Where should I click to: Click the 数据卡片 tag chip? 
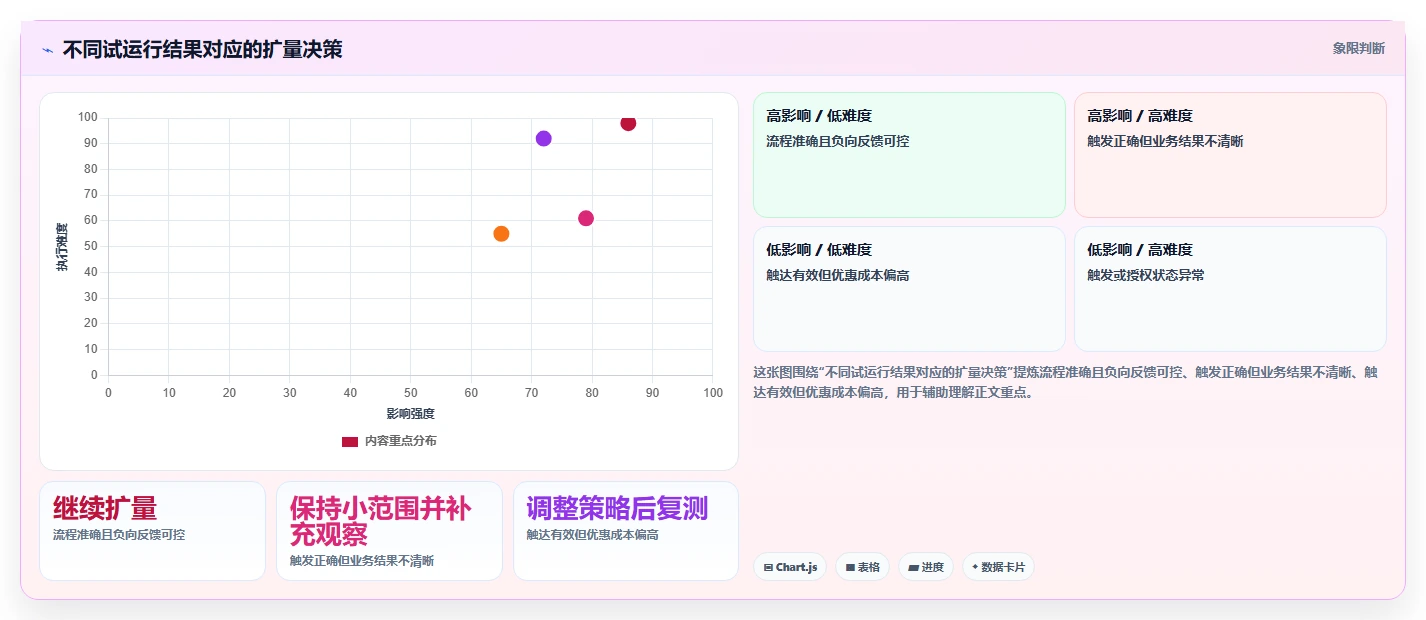click(998, 567)
